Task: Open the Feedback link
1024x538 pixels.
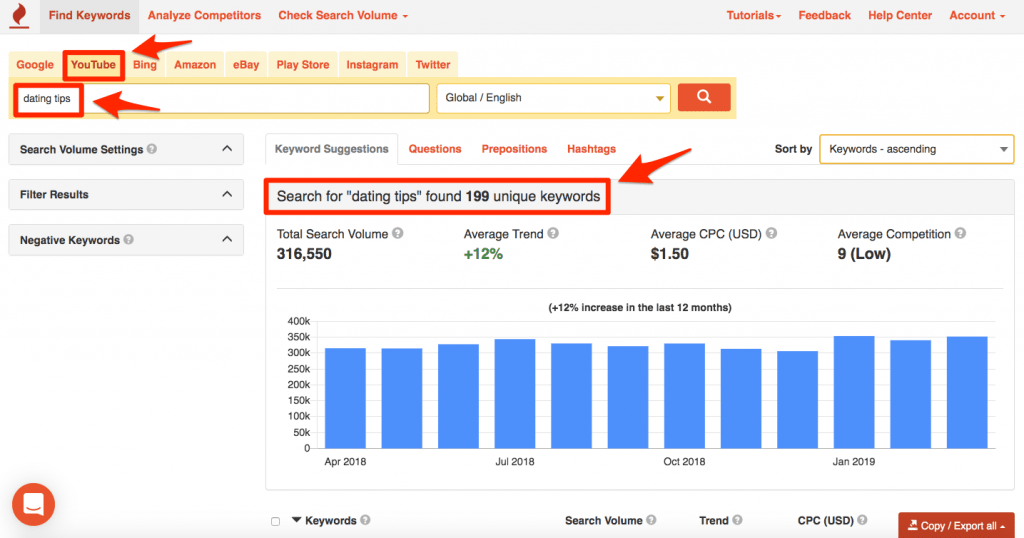Action: 824,15
